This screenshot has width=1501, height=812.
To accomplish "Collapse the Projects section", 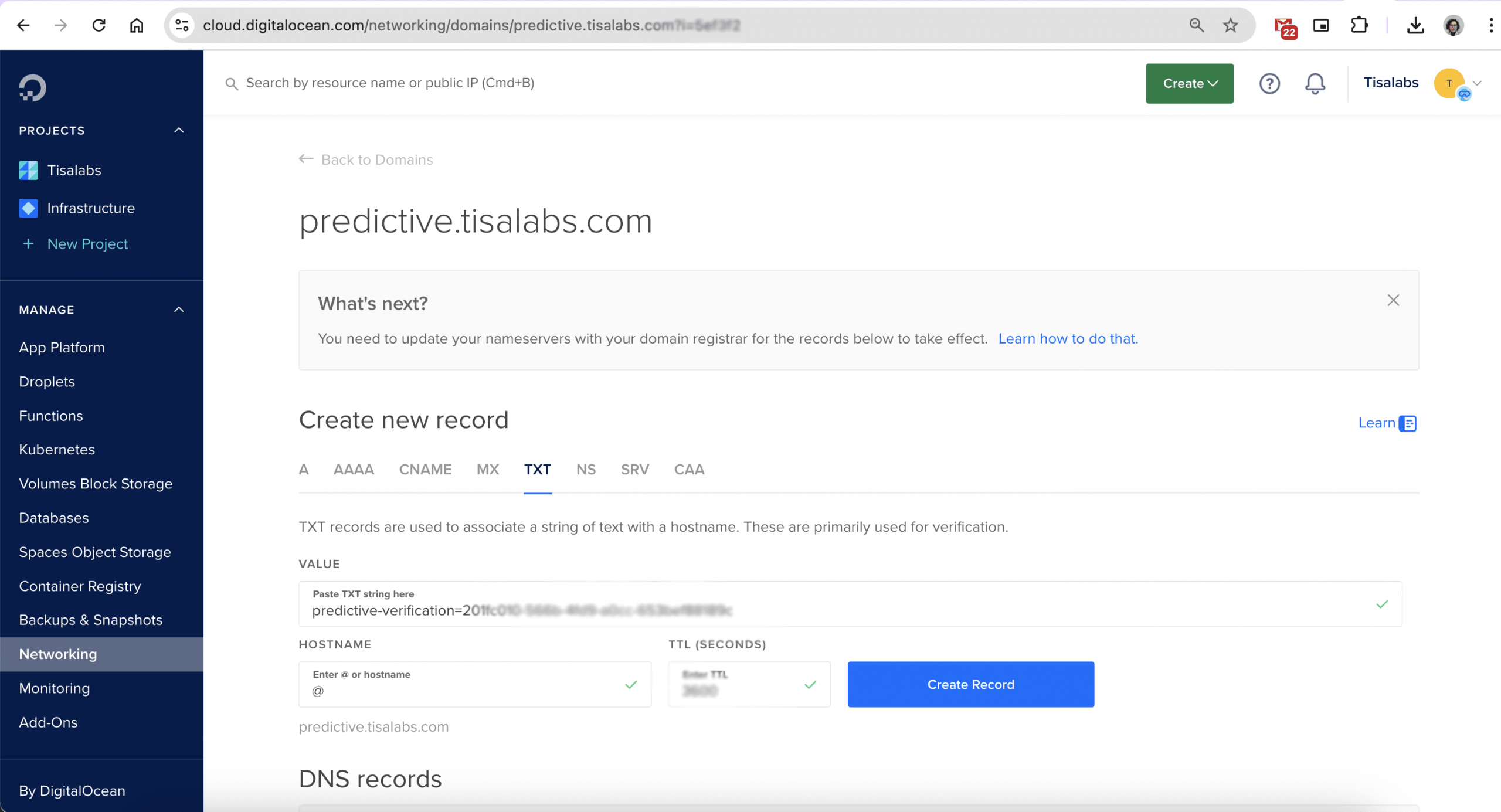I will pos(179,130).
